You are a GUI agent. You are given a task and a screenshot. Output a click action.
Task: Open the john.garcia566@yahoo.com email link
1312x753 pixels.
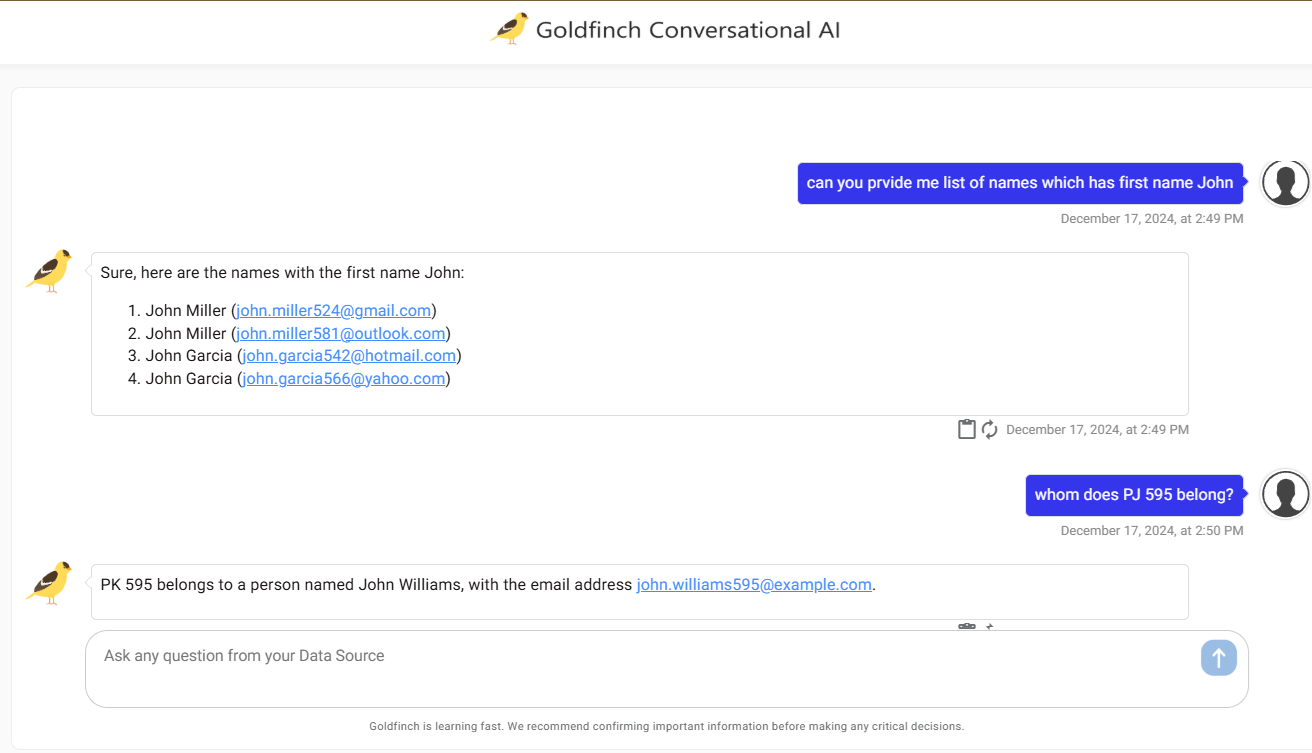[x=343, y=378]
